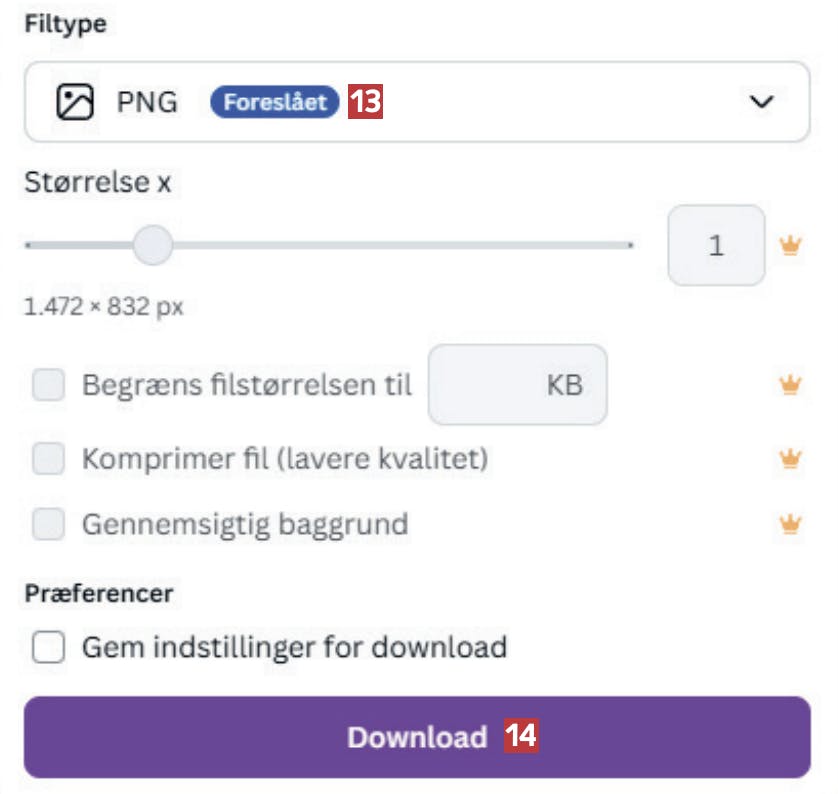Click the Størrelse slider handle
This screenshot has height=794, width=838.
tap(153, 245)
